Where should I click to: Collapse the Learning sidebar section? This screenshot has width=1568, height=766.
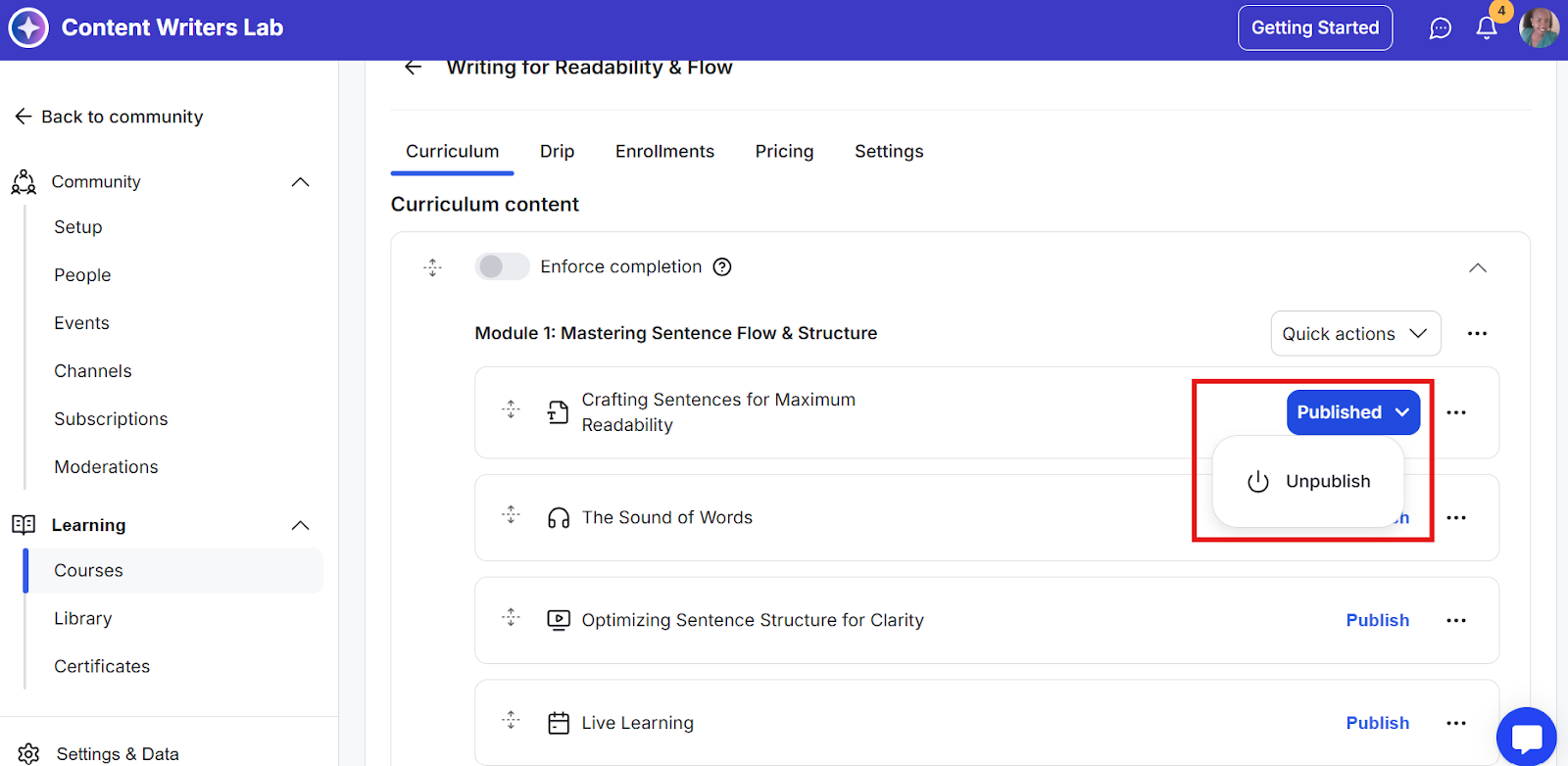301,526
